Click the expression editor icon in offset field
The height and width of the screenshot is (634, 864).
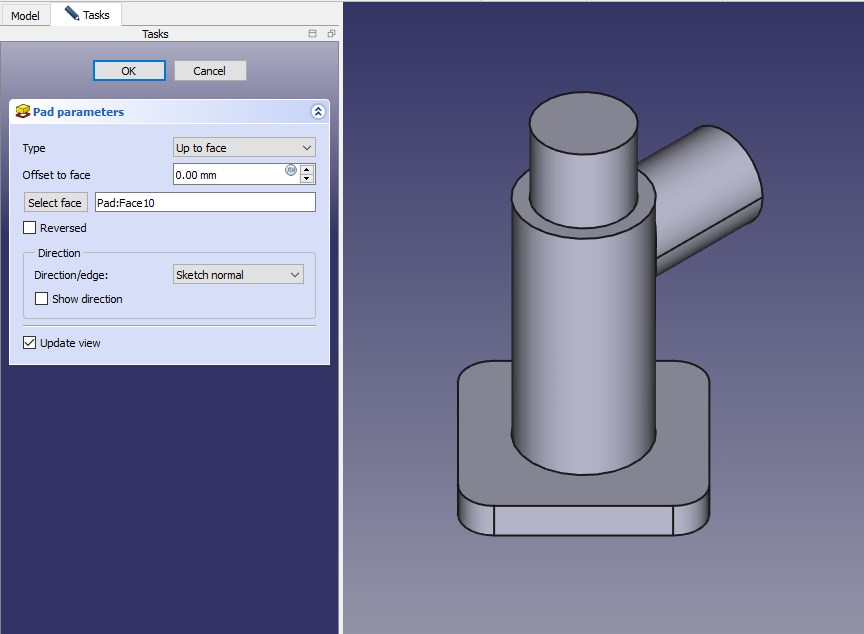pyautogui.click(x=291, y=170)
